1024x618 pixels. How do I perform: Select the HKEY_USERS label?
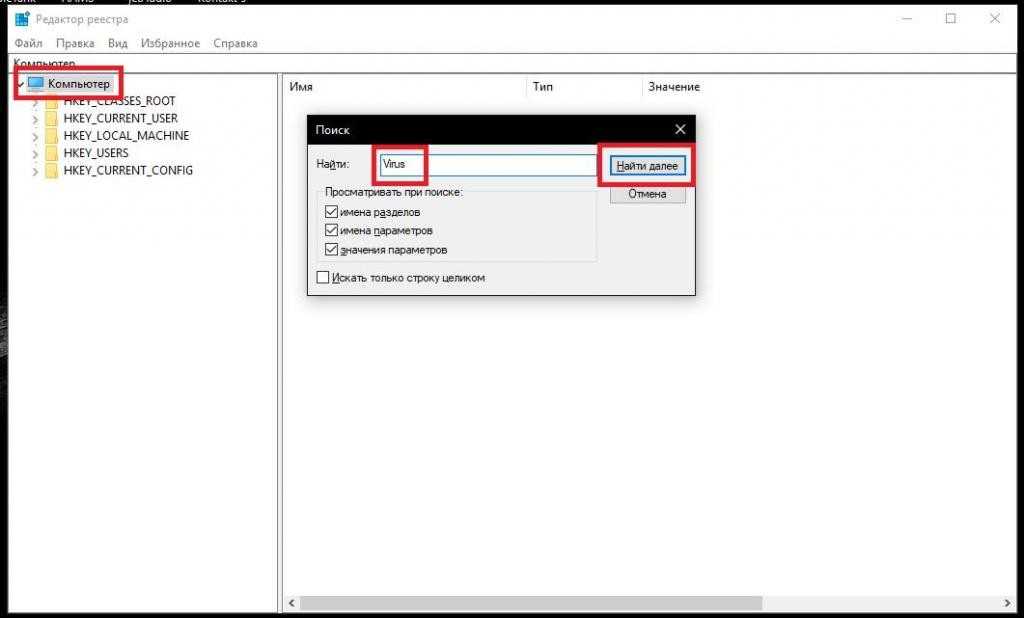coord(96,153)
